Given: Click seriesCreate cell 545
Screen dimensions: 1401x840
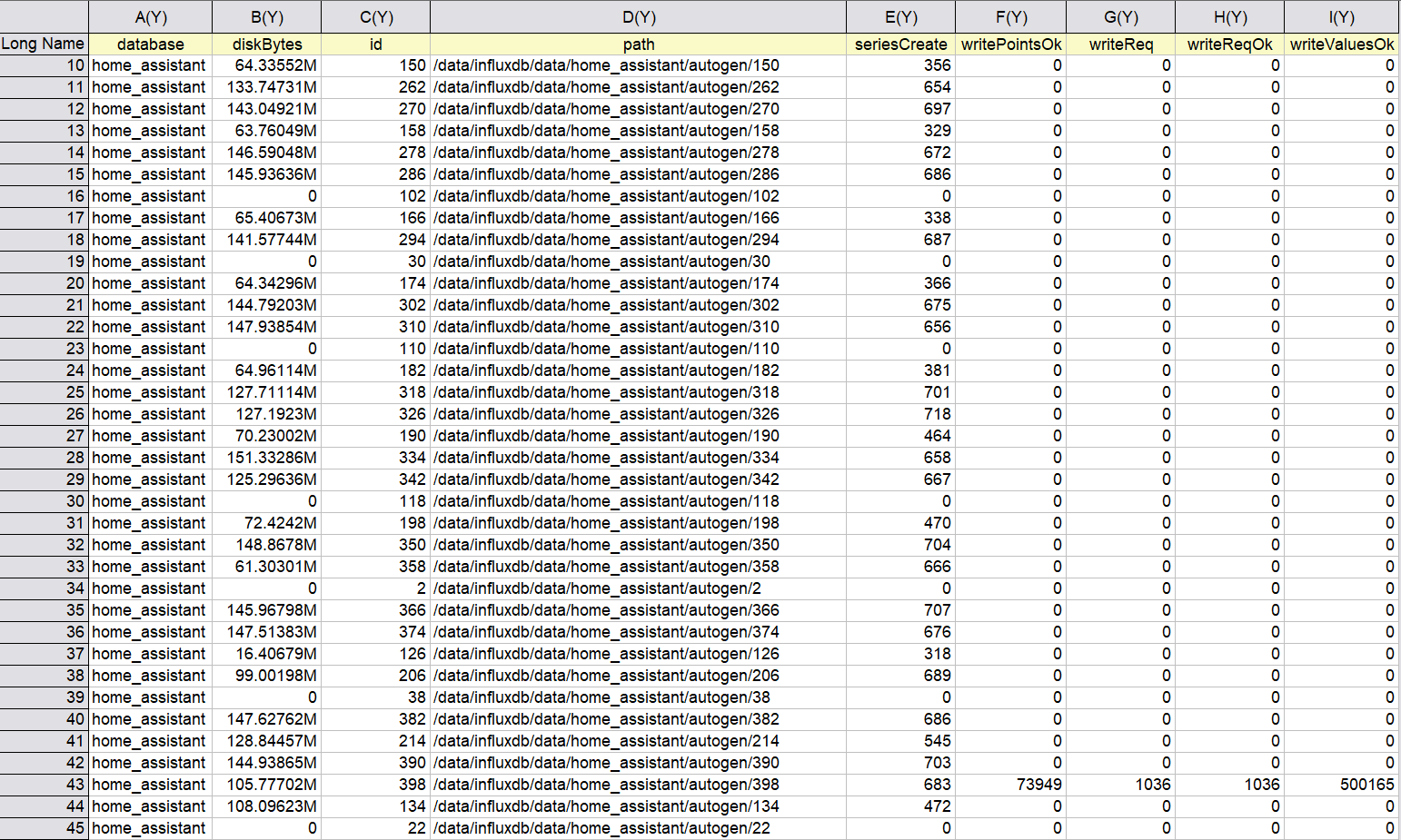Looking at the screenshot, I should click(x=900, y=741).
